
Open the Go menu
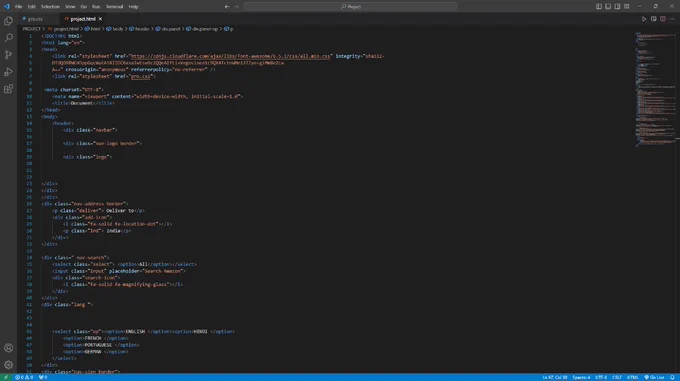point(84,7)
